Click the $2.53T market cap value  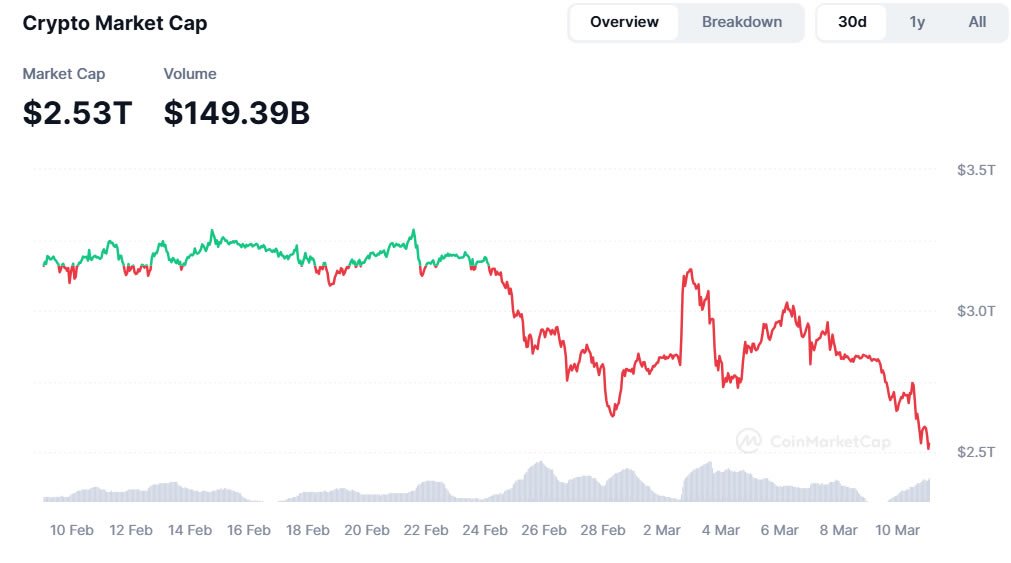click(x=77, y=113)
